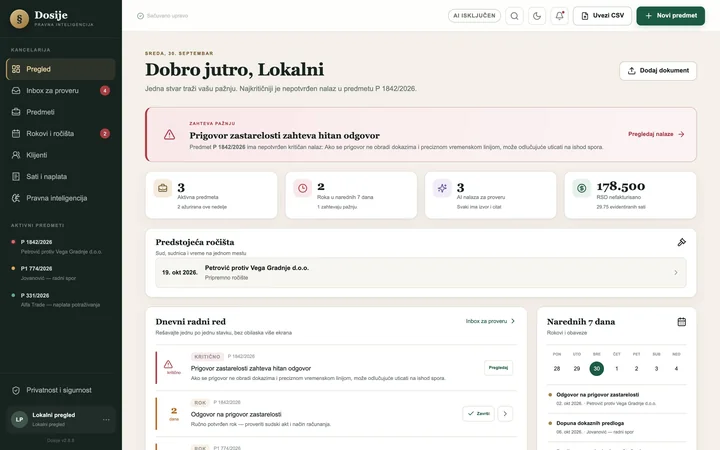Expand chevron next to Završi button

(505, 414)
